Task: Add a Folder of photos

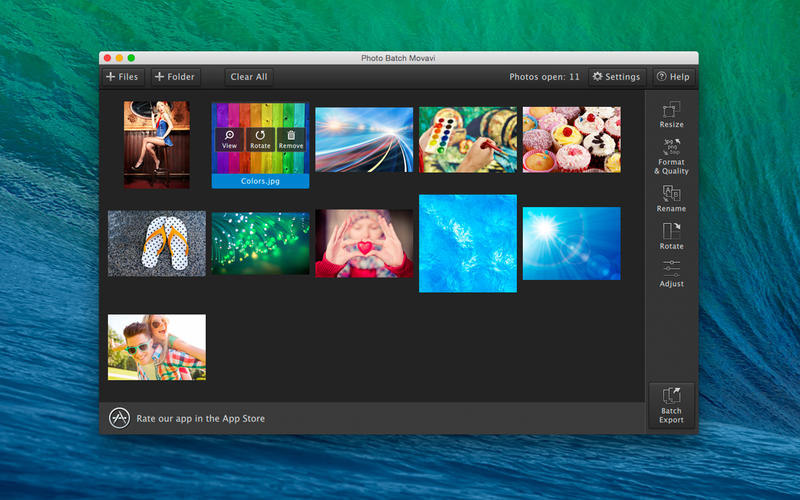Action: tap(175, 77)
